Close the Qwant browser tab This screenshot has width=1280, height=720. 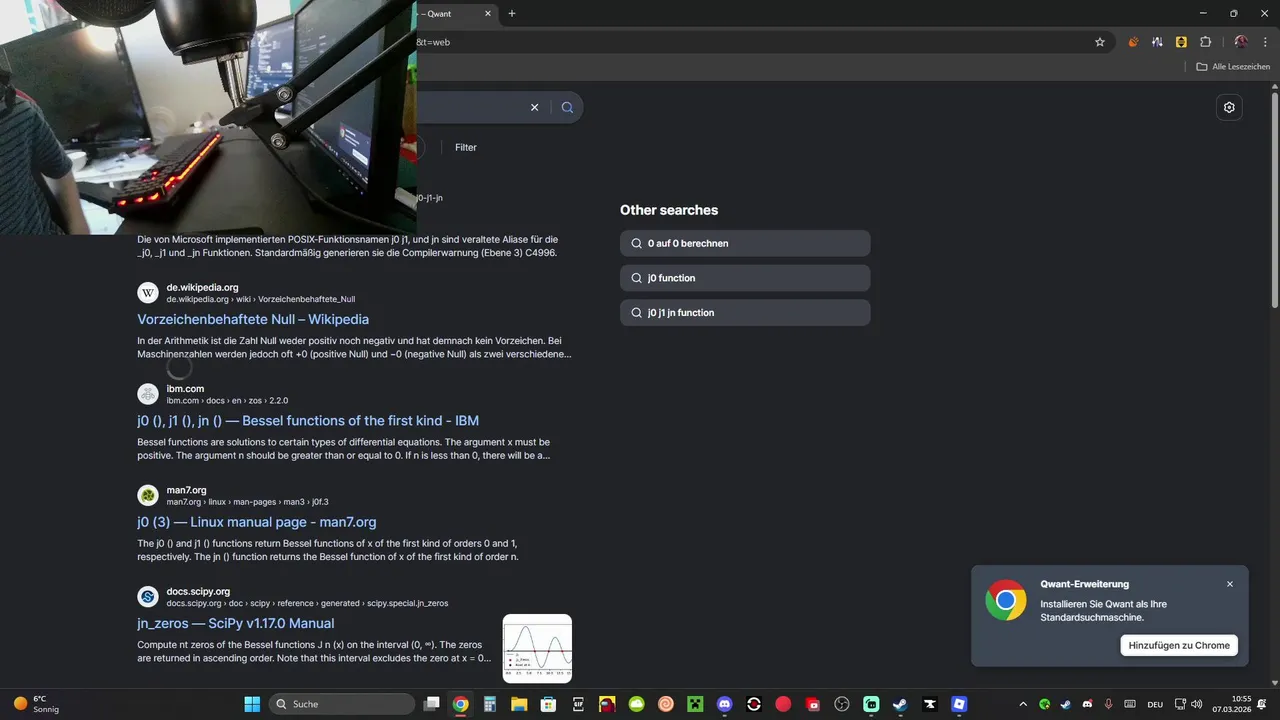(x=488, y=14)
